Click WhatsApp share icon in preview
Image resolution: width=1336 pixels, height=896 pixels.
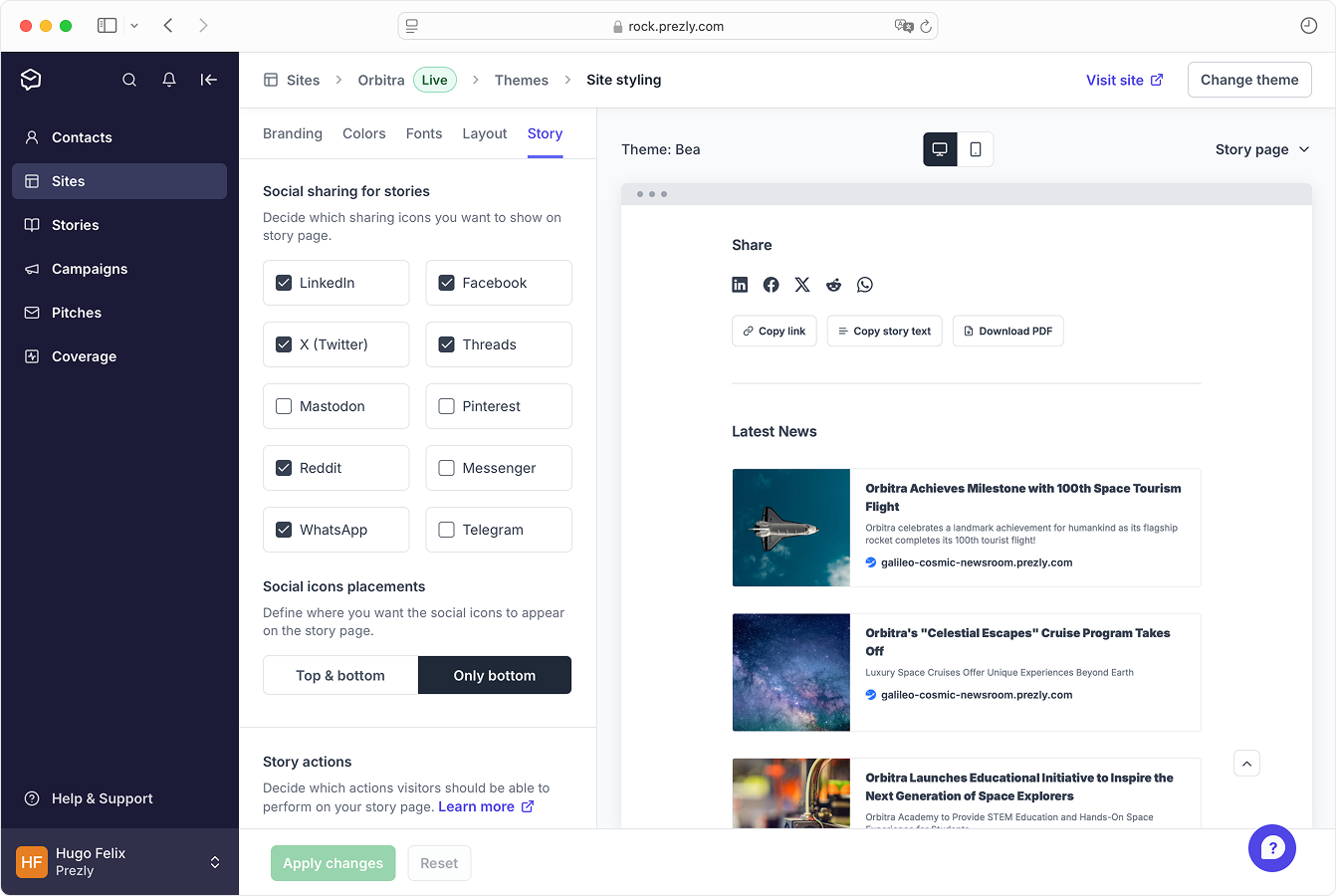(865, 285)
